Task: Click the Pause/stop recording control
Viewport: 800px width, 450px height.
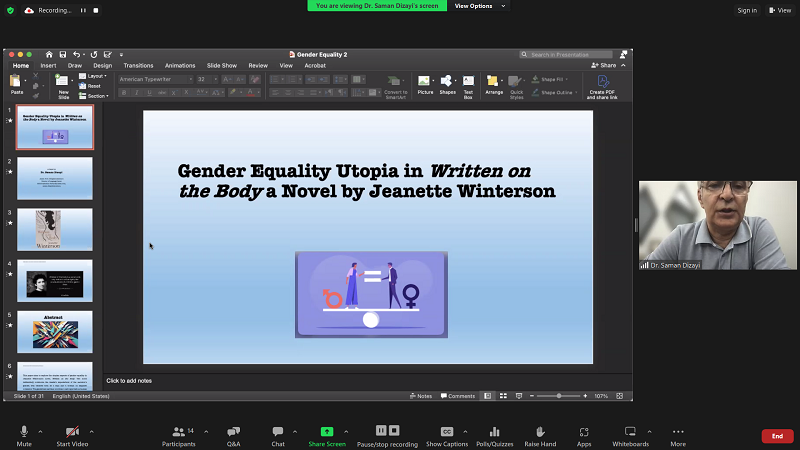Action: point(387,432)
